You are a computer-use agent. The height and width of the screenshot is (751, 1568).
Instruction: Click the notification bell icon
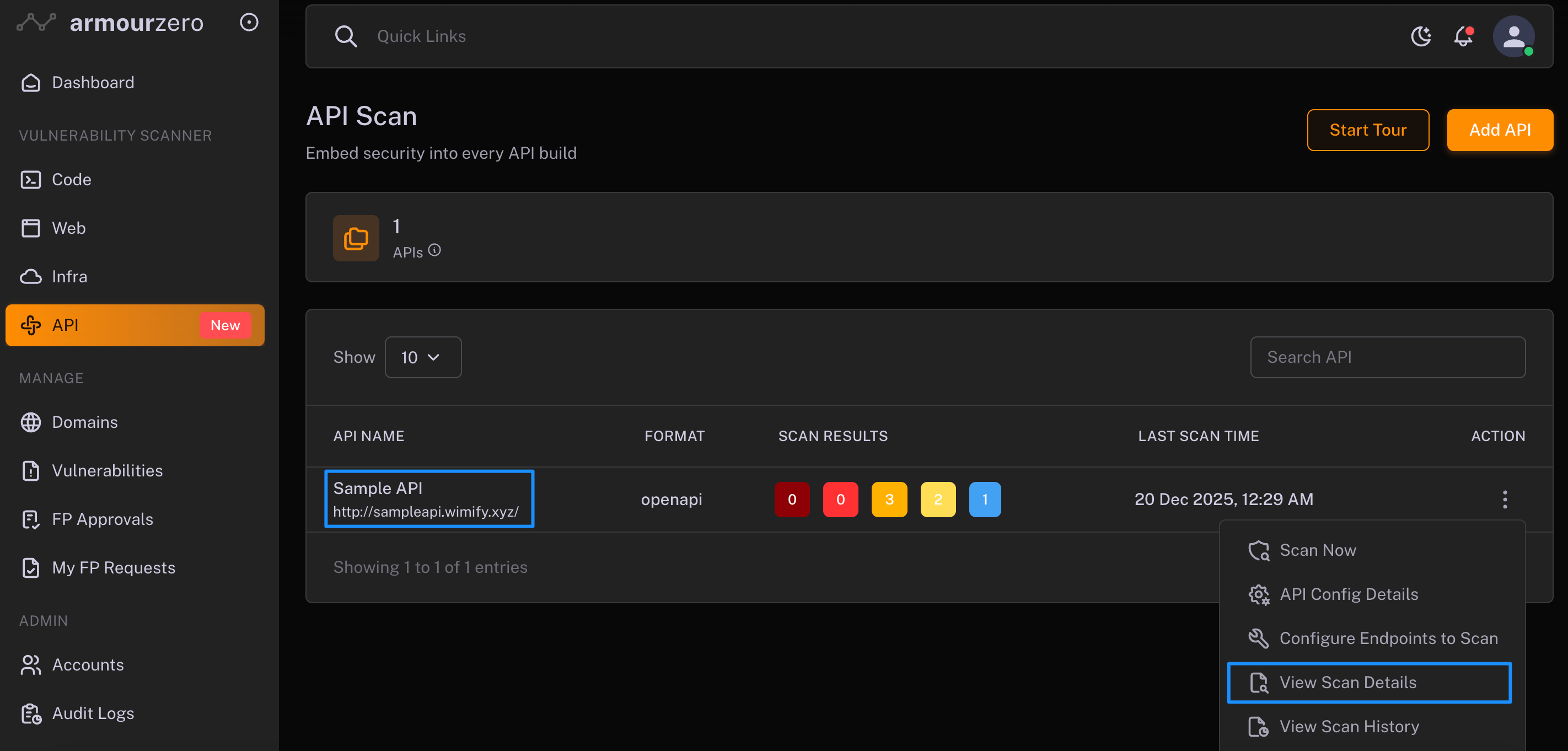[x=1463, y=36]
